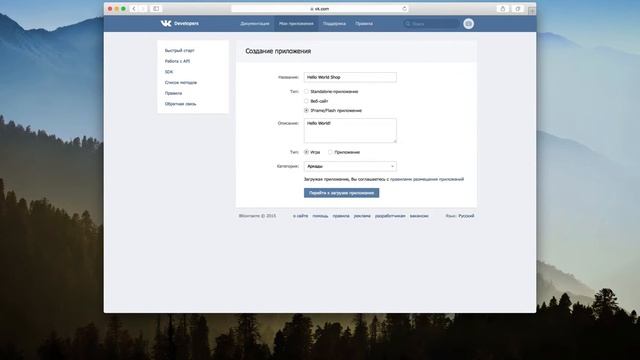Open Список методов in the sidebar
The height and width of the screenshot is (360, 640).
[x=181, y=82]
